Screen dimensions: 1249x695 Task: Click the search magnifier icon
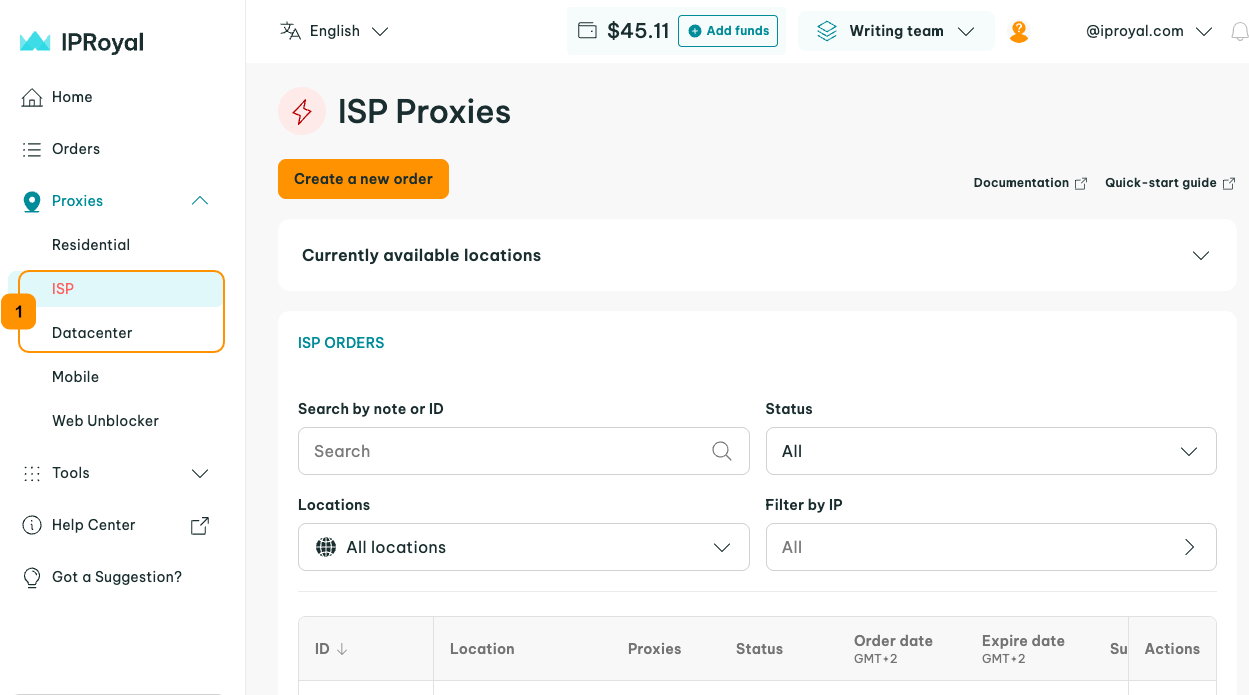point(722,451)
